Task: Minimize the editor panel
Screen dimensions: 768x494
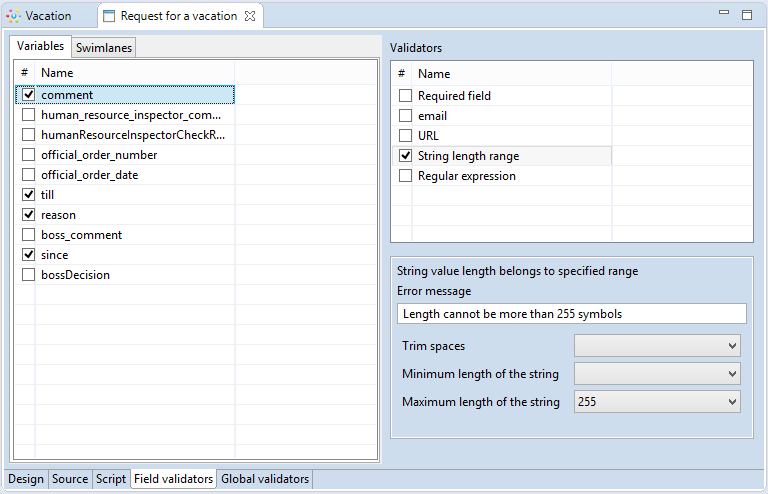Action: pos(724,14)
